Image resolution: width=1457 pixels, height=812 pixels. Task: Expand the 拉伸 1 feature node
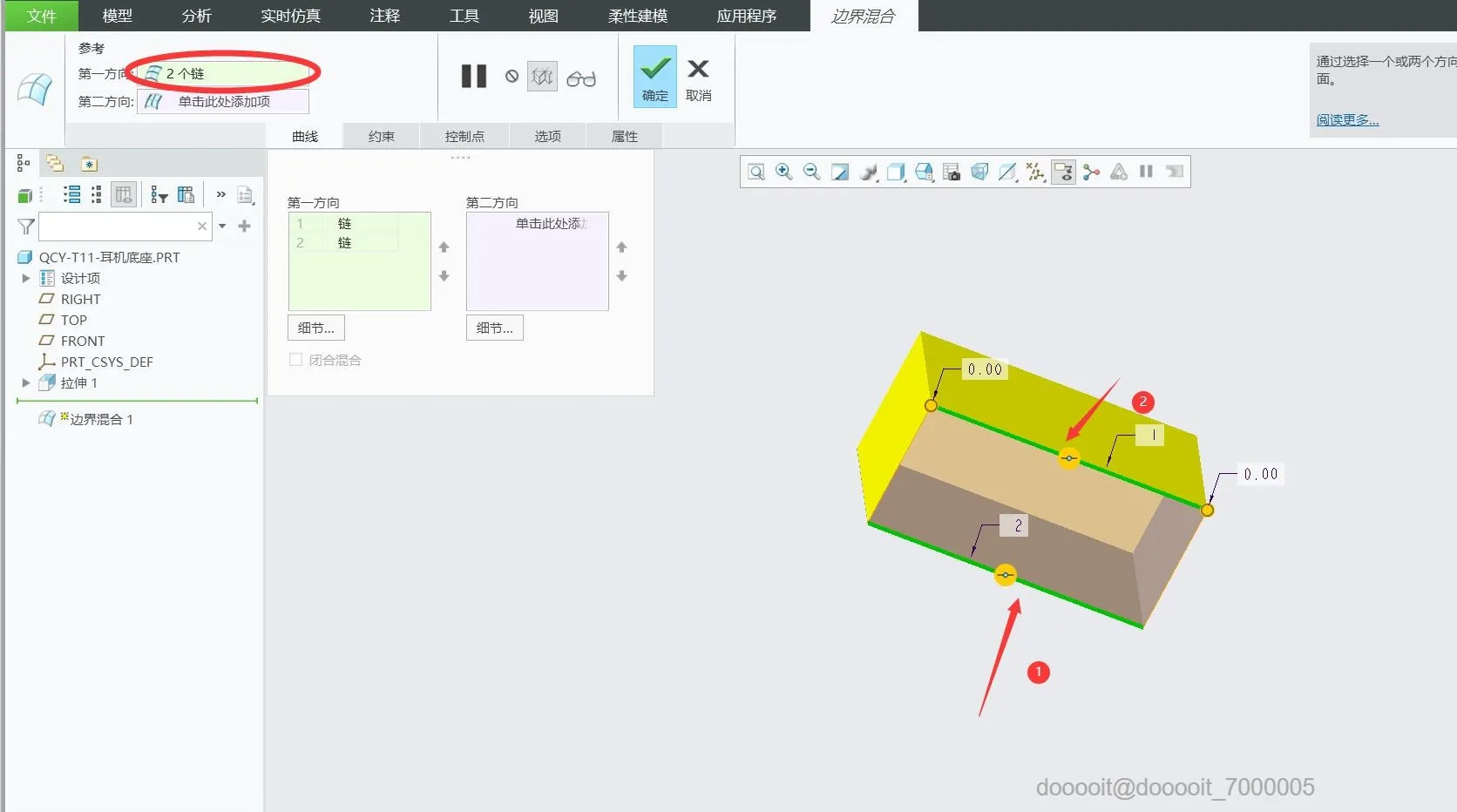25,382
